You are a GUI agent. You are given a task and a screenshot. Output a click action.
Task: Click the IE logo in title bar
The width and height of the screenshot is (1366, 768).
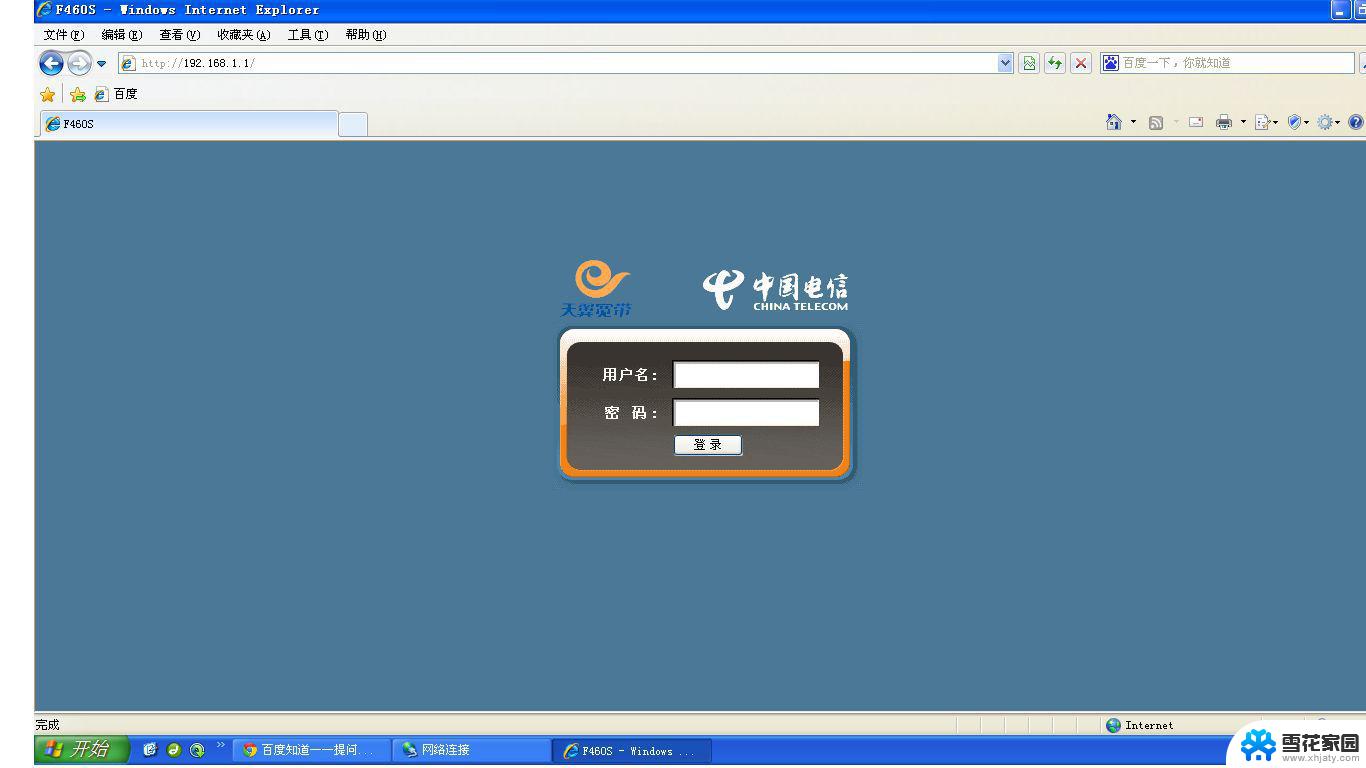(x=44, y=10)
